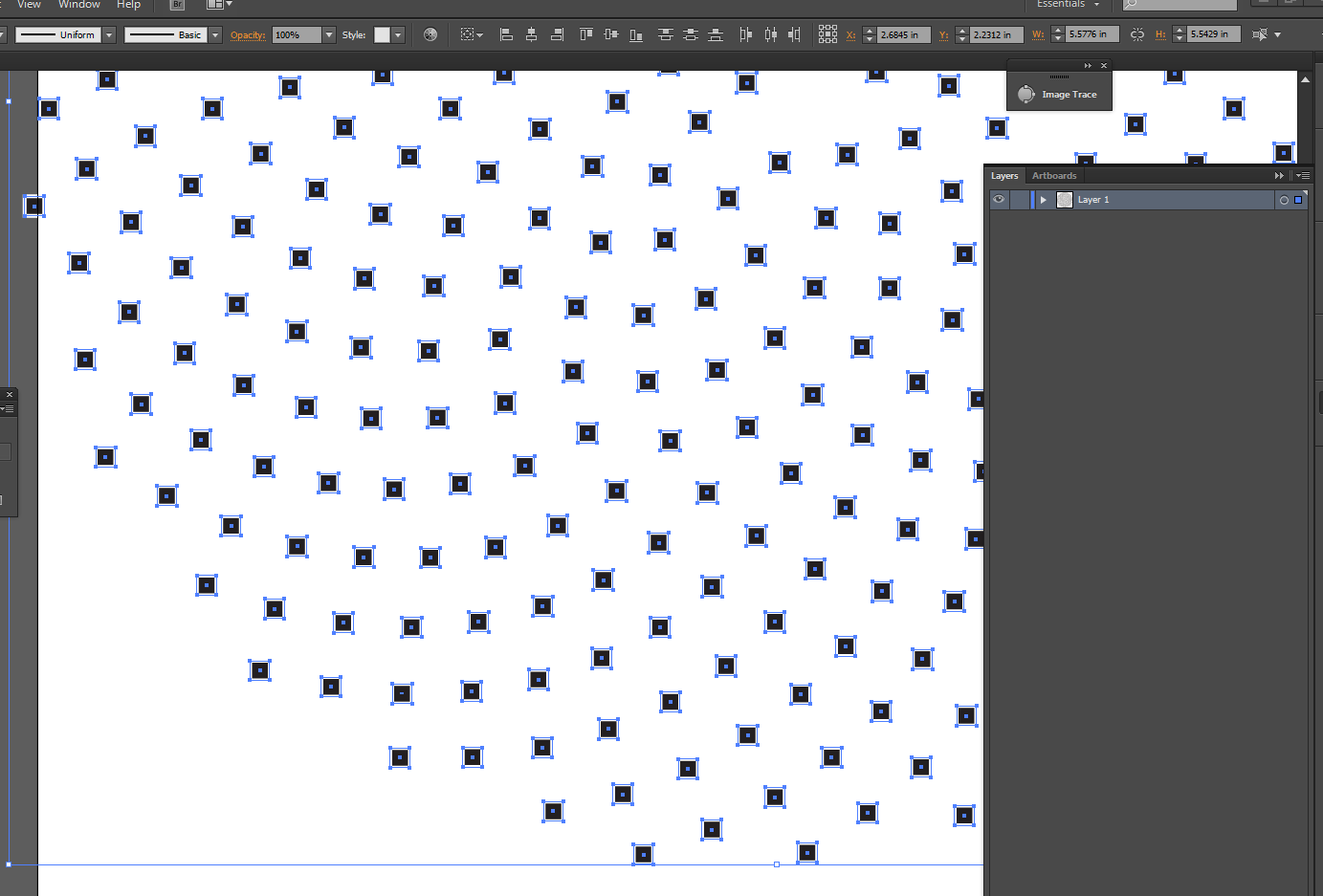
Task: Click the X value field 2.6845 in
Action: coord(903,34)
